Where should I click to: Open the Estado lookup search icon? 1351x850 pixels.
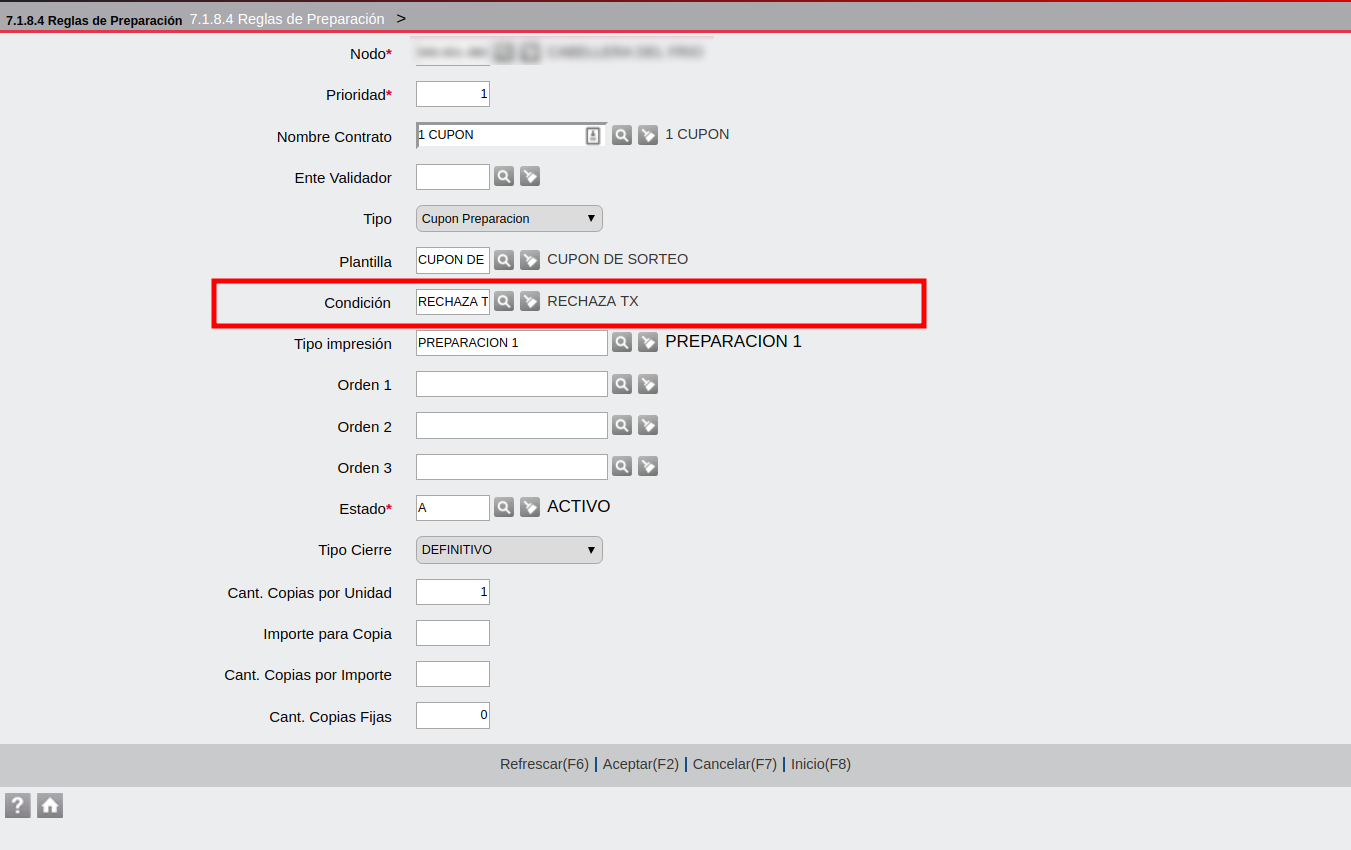tap(504, 508)
